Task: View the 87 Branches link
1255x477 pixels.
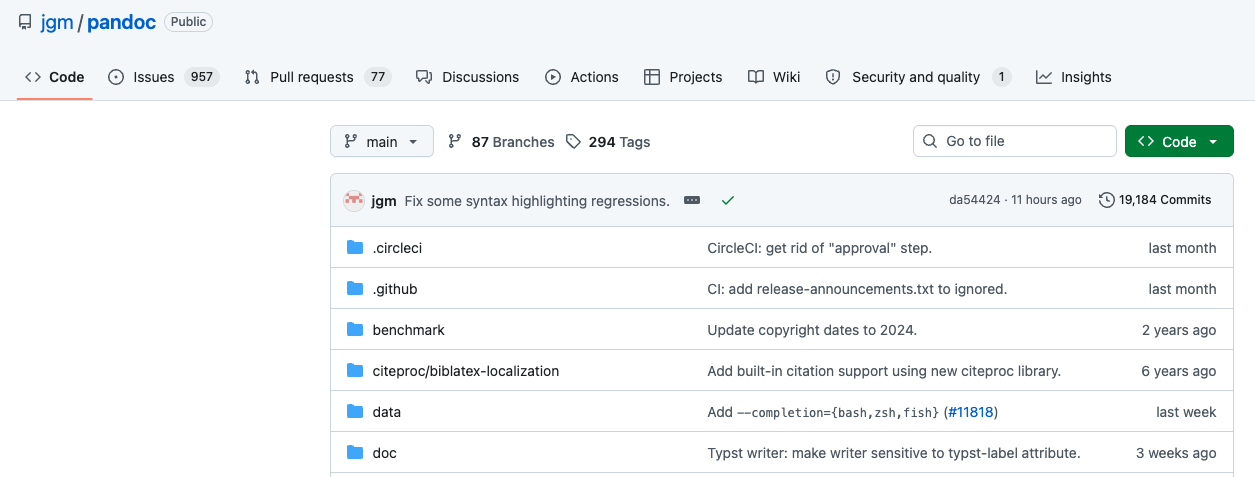Action: (x=501, y=142)
